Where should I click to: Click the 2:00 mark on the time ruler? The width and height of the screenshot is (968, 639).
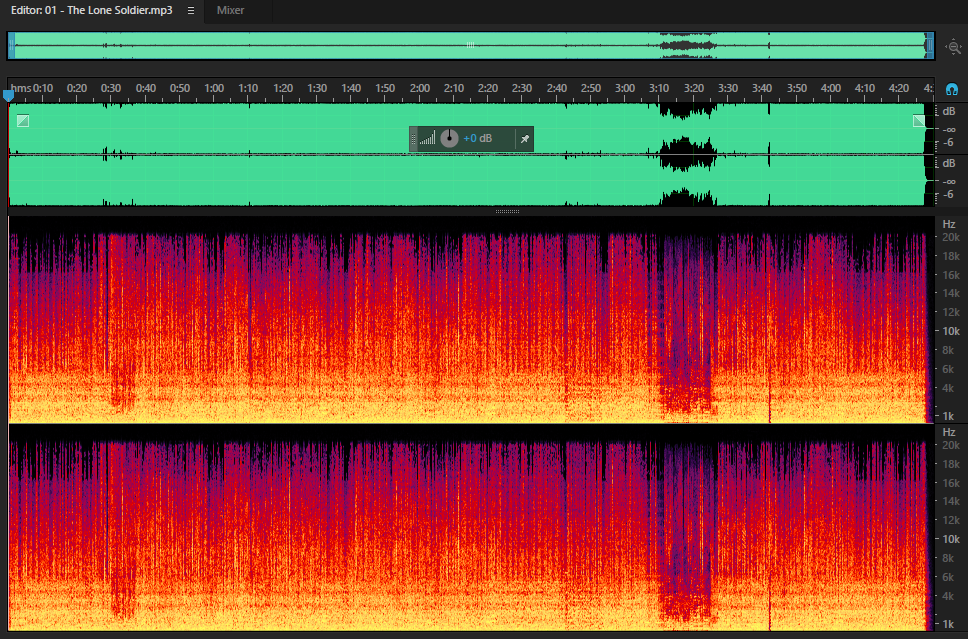point(420,88)
